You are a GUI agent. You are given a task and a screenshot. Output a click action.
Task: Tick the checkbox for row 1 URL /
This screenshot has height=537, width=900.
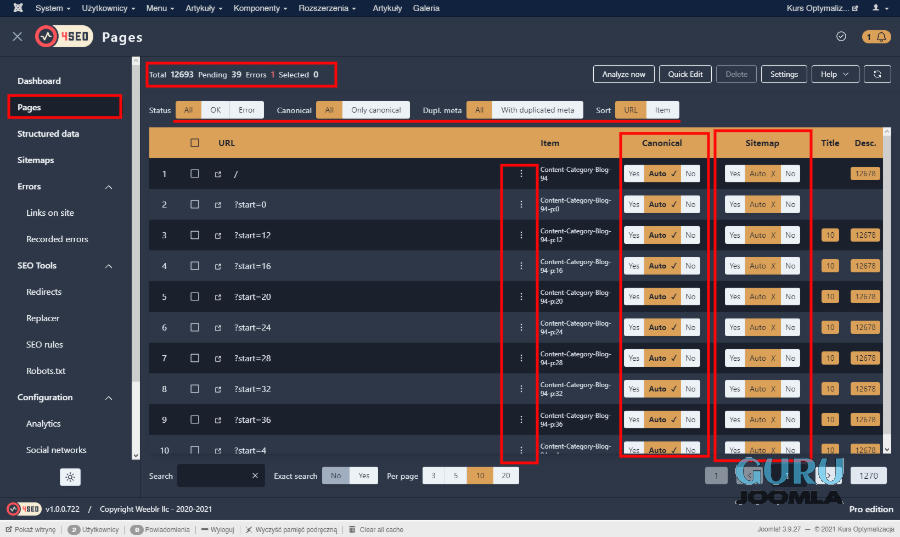195,174
